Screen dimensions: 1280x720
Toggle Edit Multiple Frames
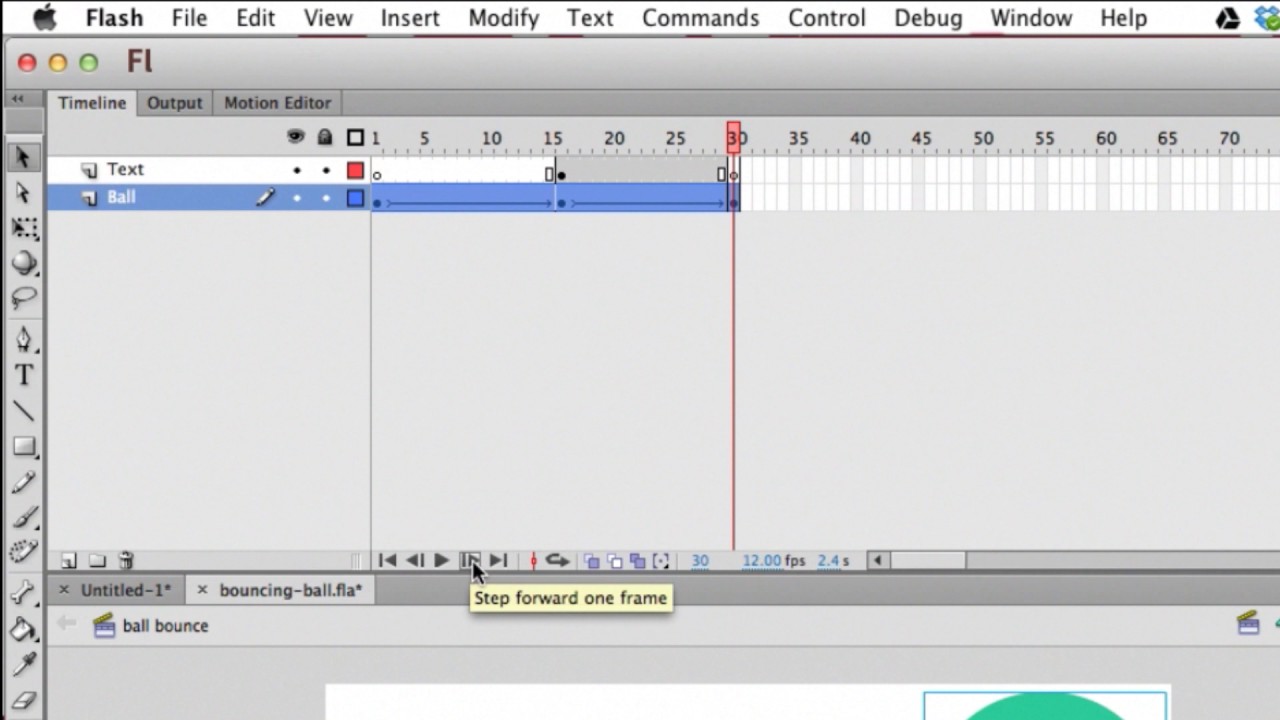tap(637, 561)
